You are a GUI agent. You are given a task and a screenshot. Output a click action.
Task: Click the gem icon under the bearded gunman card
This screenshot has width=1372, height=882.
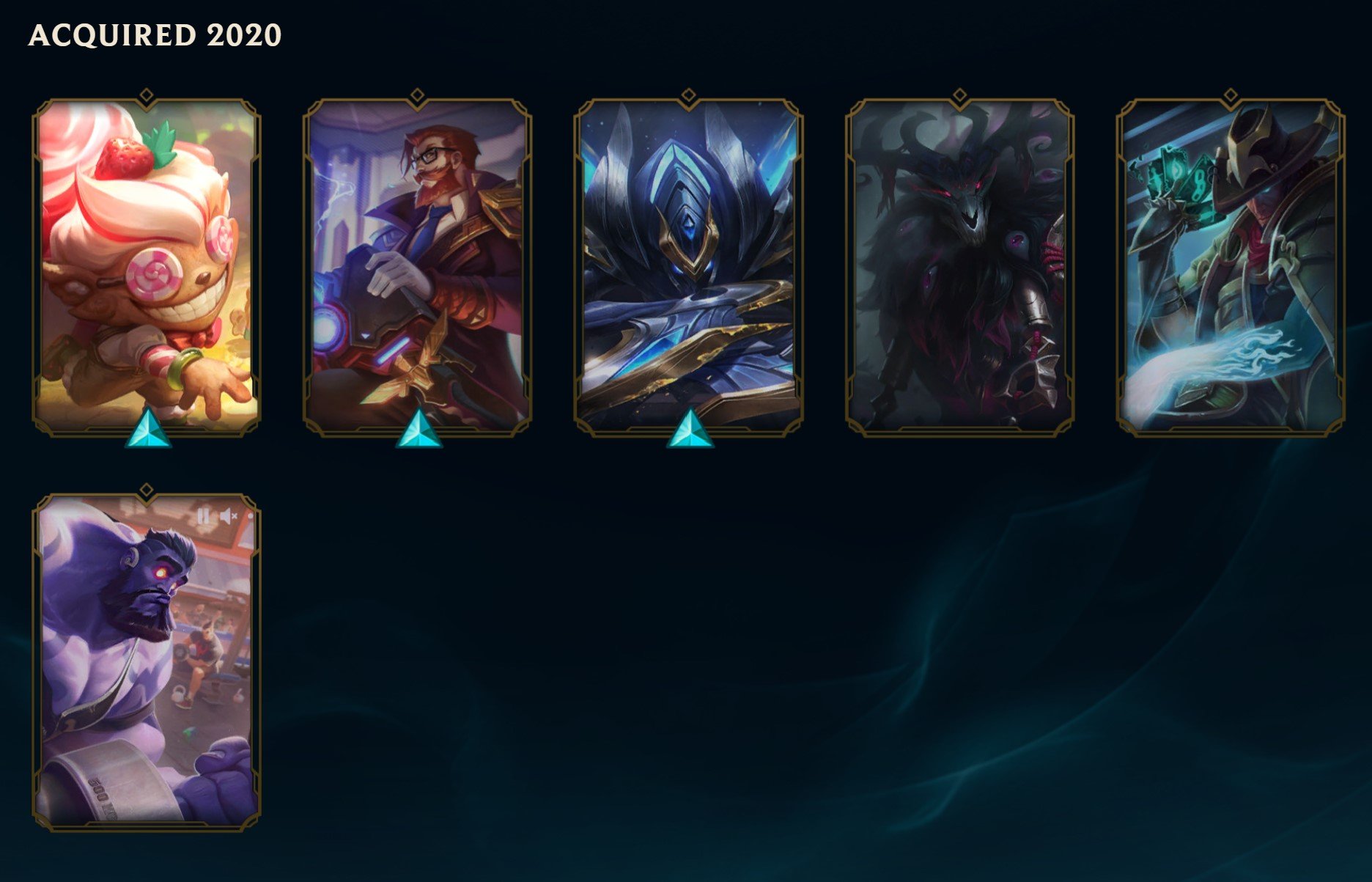[x=418, y=428]
